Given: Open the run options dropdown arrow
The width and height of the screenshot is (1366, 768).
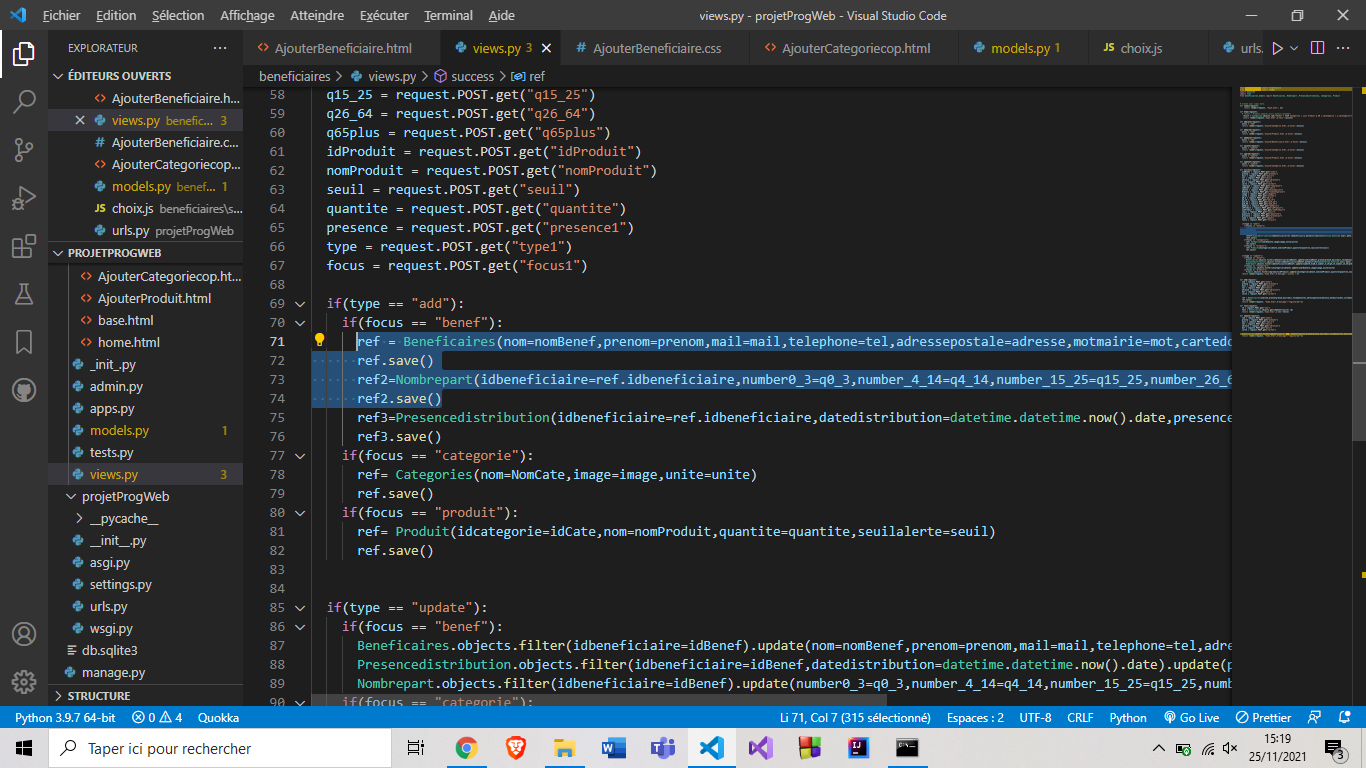Looking at the screenshot, I should click(x=1294, y=48).
